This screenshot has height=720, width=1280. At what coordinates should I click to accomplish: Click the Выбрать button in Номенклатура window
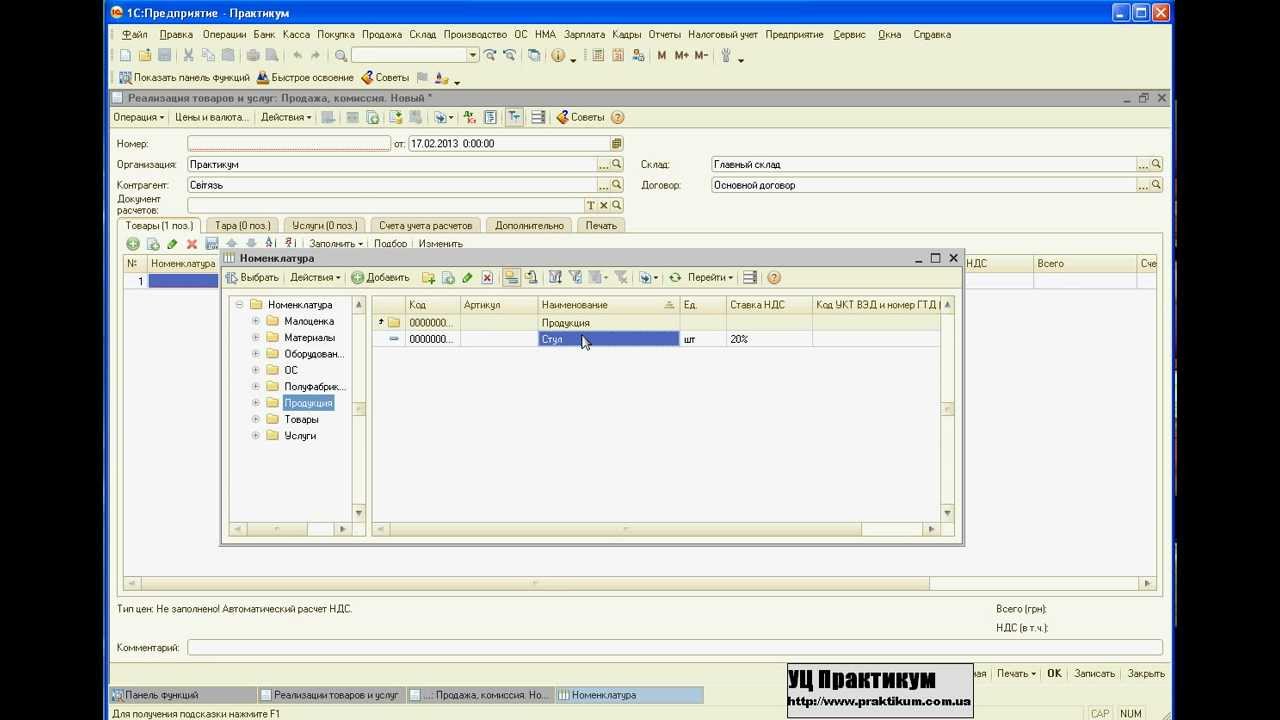pyautogui.click(x=252, y=277)
